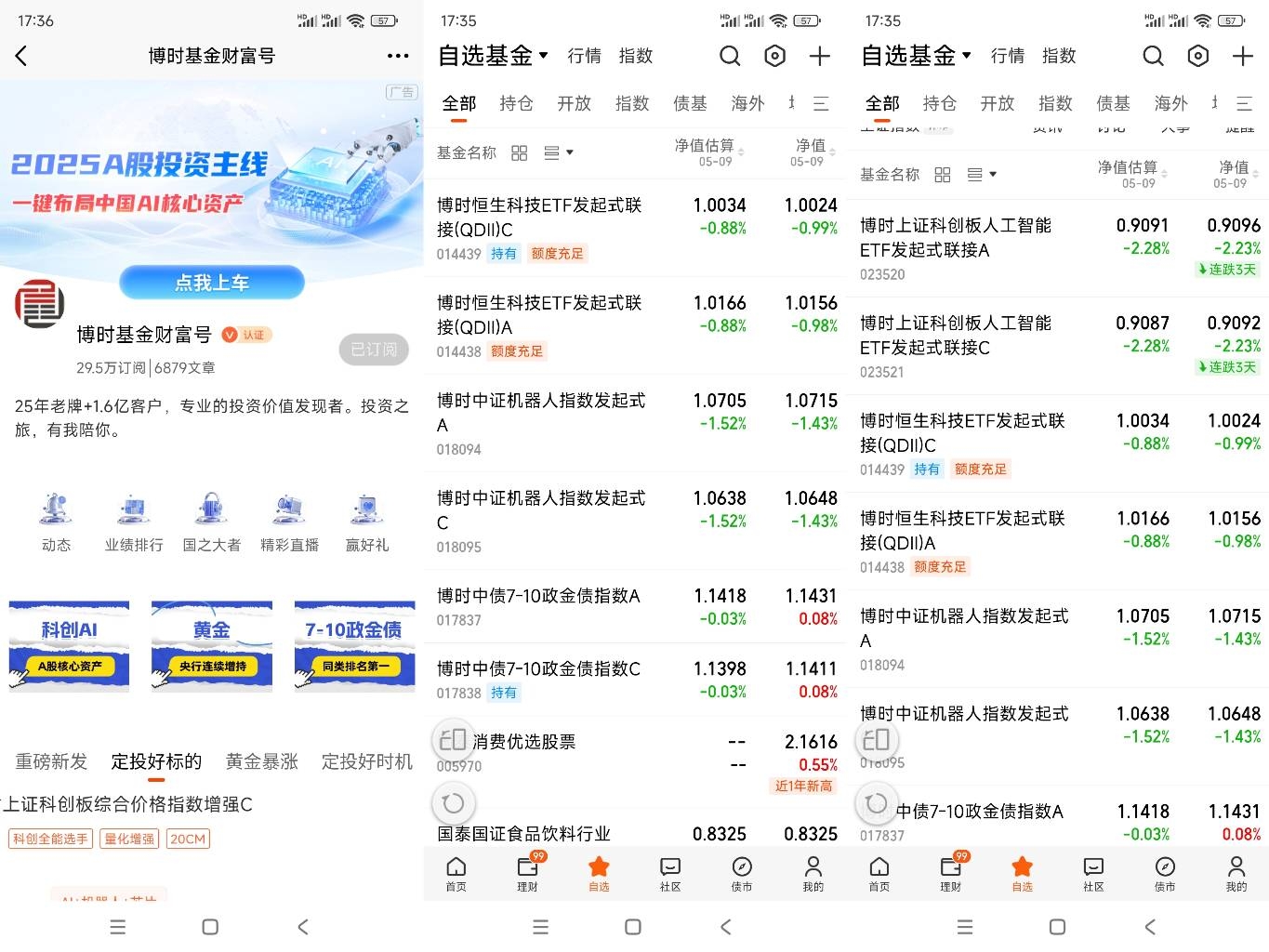Open 我的 on right phone's bottom bar
Viewport: 1269px width, 952px height.
(1236, 874)
